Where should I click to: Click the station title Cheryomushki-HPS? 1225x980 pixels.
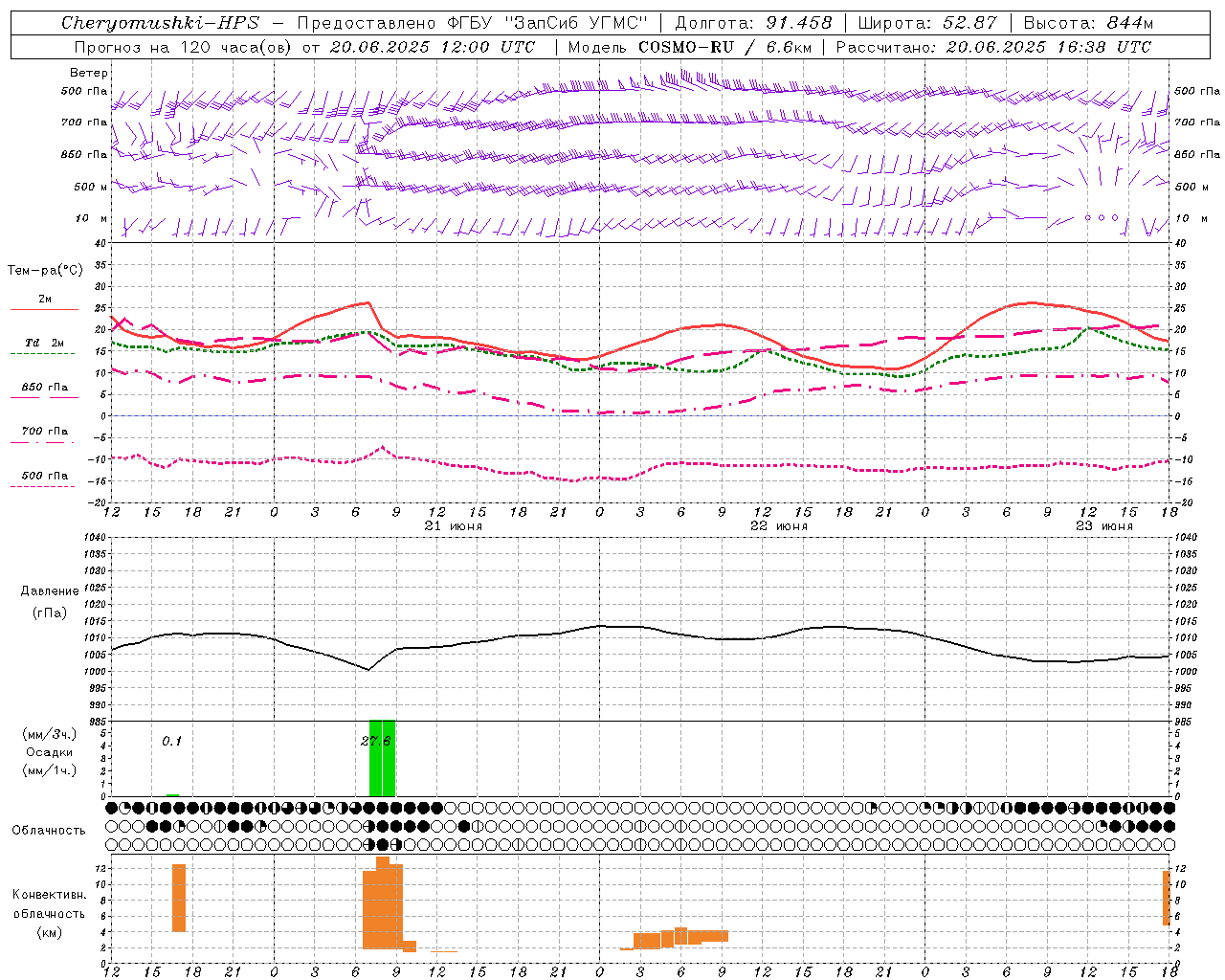pos(160,23)
